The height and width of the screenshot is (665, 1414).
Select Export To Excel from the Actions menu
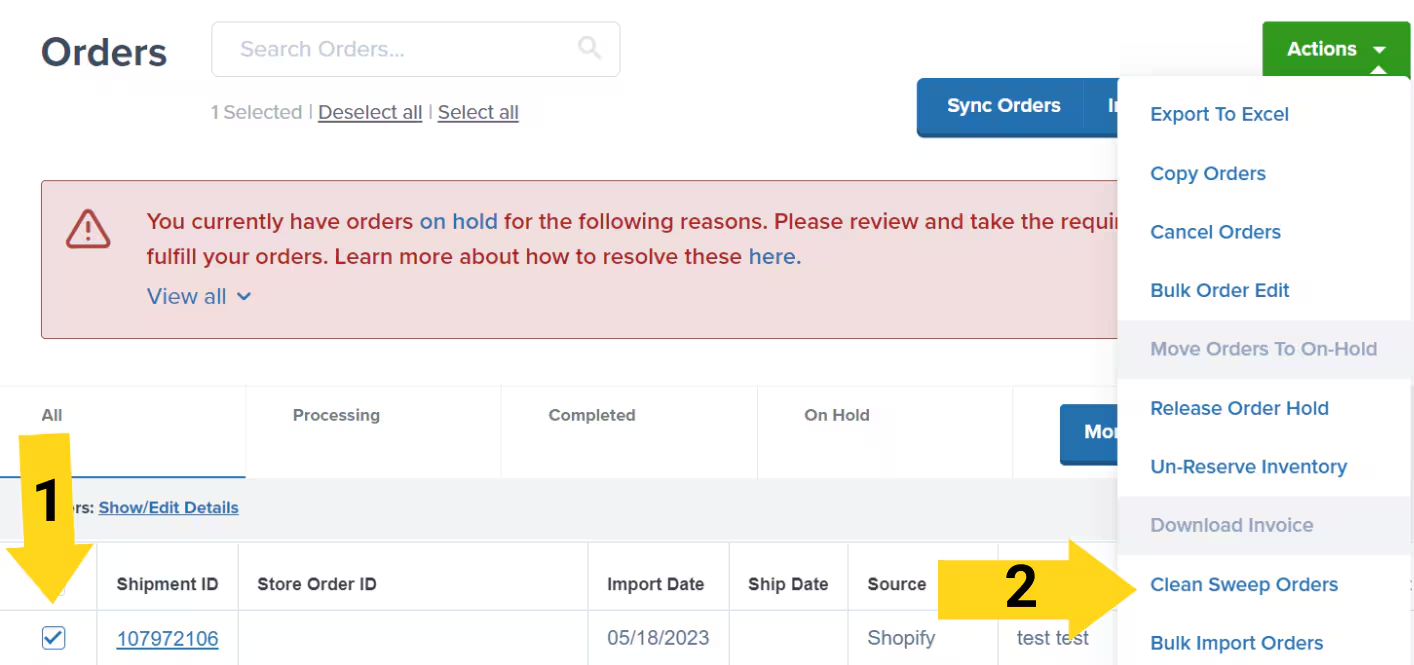[x=1219, y=114]
